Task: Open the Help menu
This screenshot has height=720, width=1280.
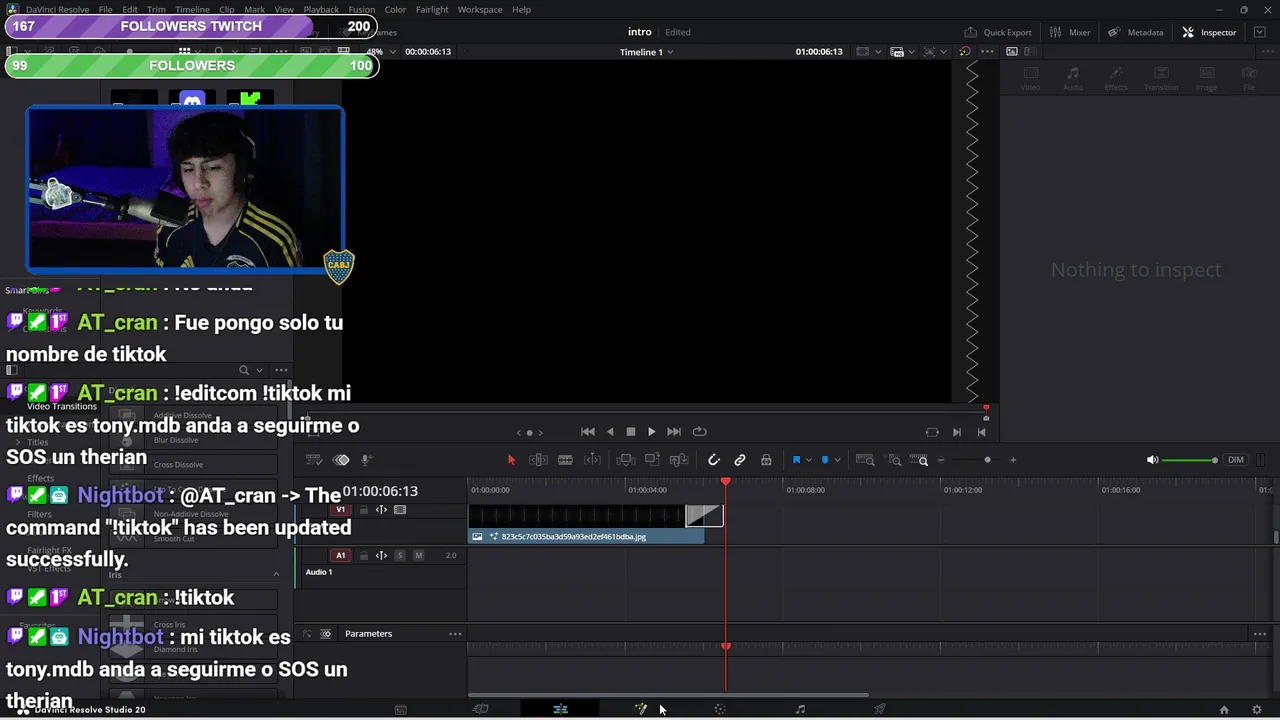Action: pyautogui.click(x=521, y=9)
